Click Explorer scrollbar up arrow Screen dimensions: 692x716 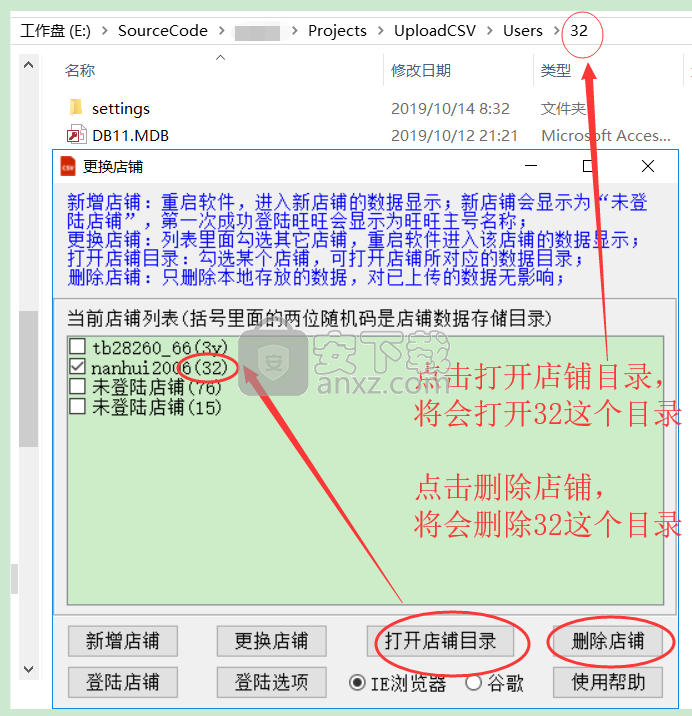28,65
